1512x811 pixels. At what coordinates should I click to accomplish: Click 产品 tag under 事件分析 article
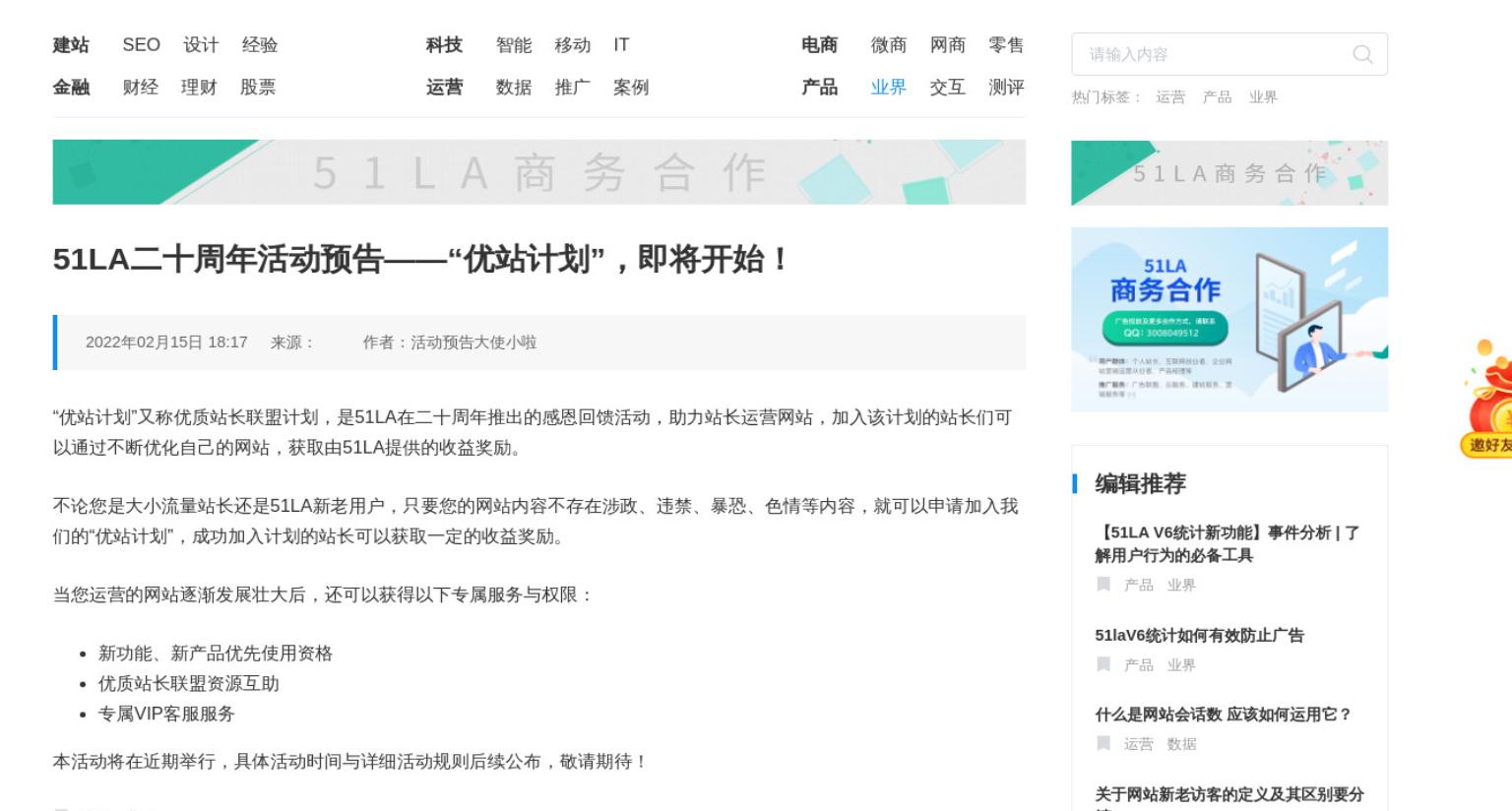tap(1139, 585)
